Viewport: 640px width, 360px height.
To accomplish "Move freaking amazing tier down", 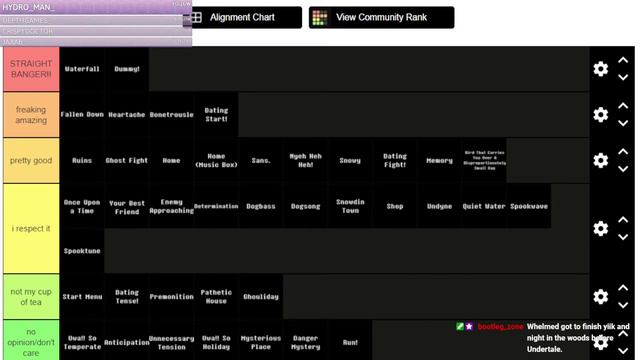I will pyautogui.click(x=623, y=123).
